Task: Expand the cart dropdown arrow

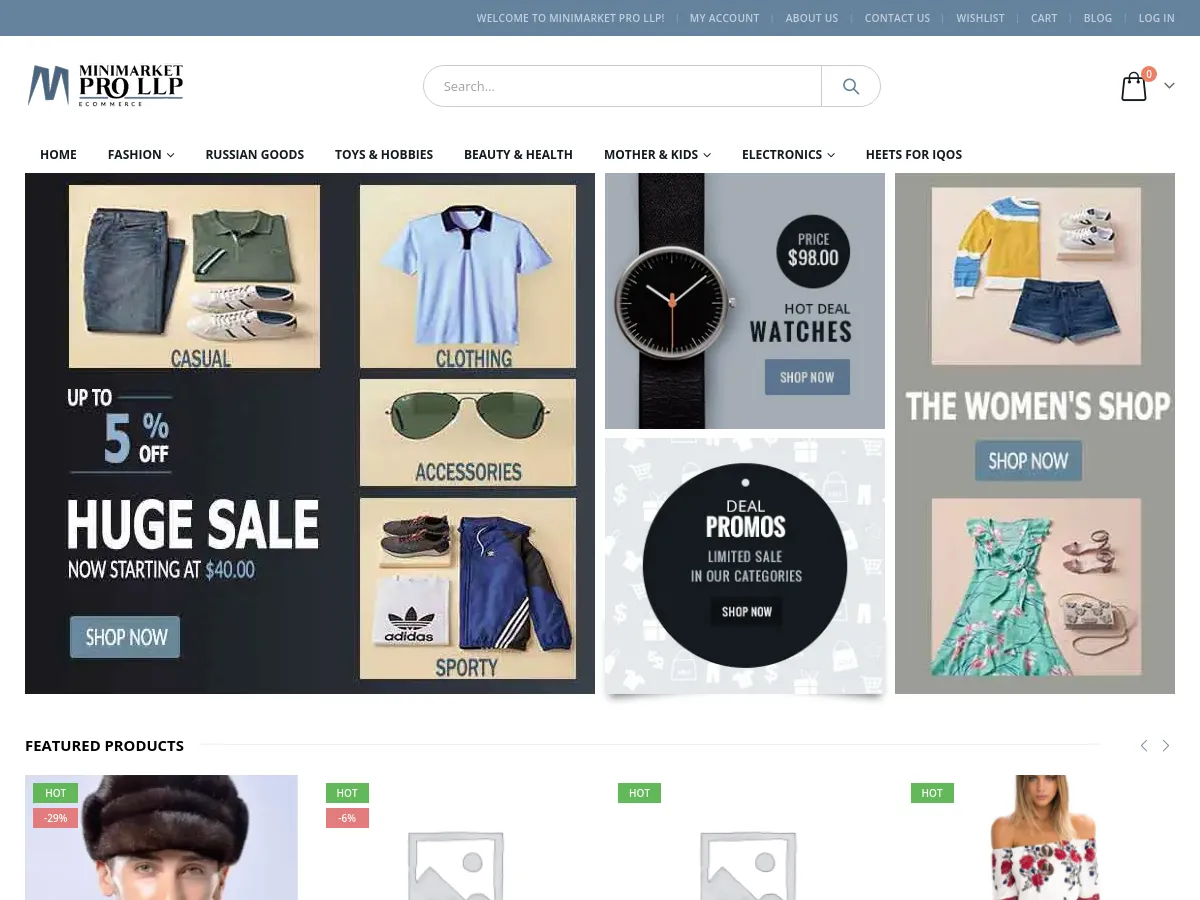Action: coord(1169,86)
